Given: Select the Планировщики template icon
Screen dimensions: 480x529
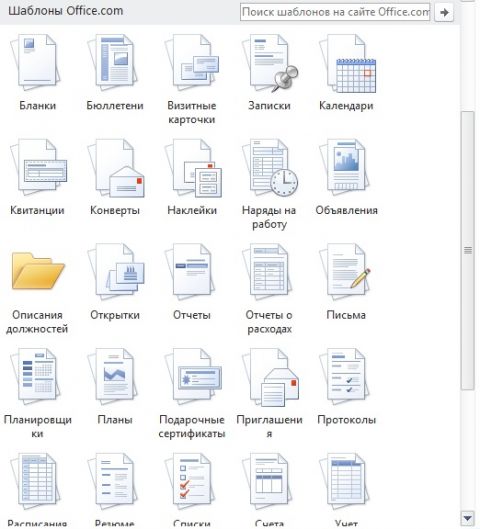Looking at the screenshot, I should 36,377.
